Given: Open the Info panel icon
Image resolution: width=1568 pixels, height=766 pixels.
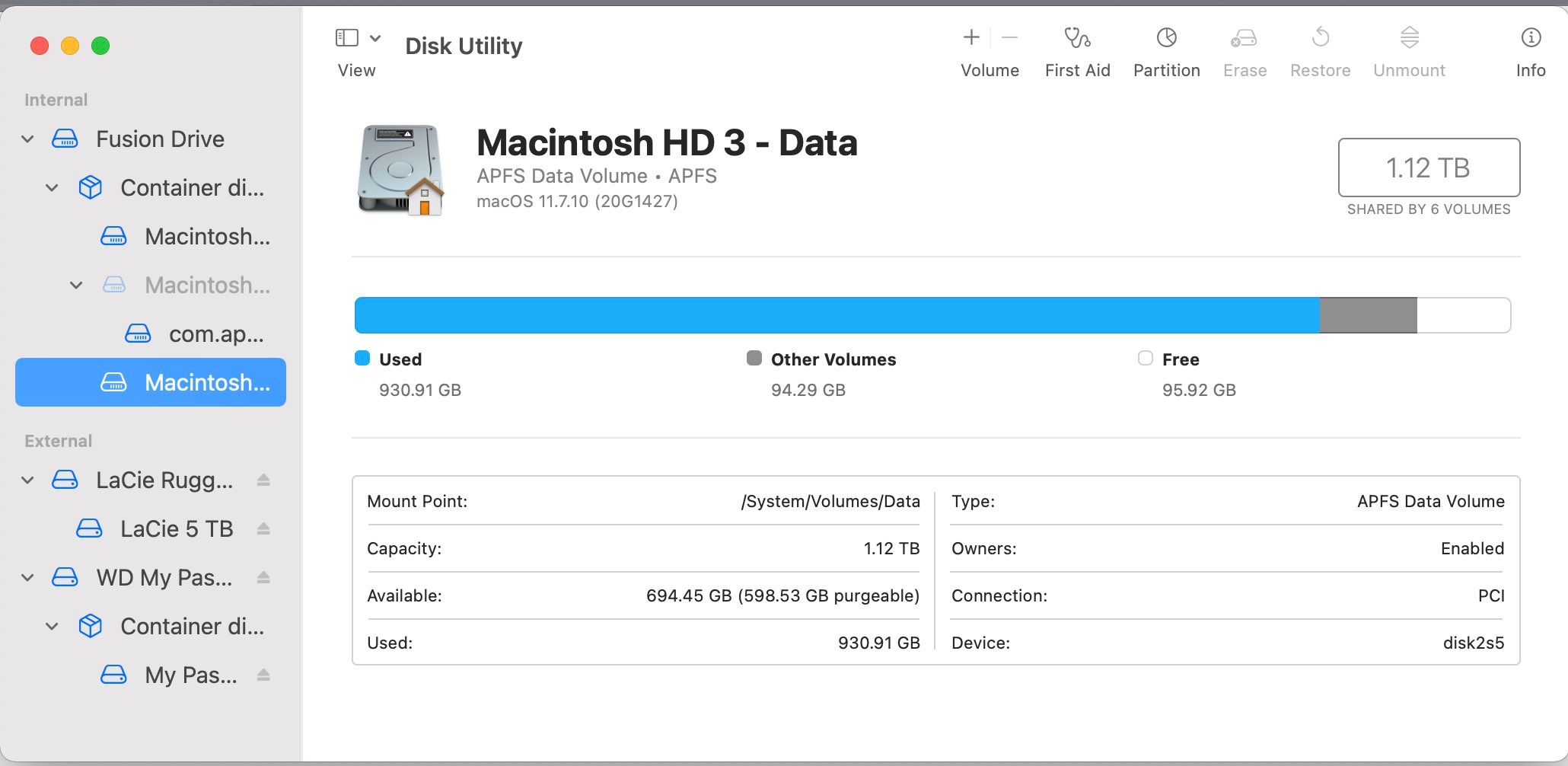Looking at the screenshot, I should pyautogui.click(x=1531, y=37).
